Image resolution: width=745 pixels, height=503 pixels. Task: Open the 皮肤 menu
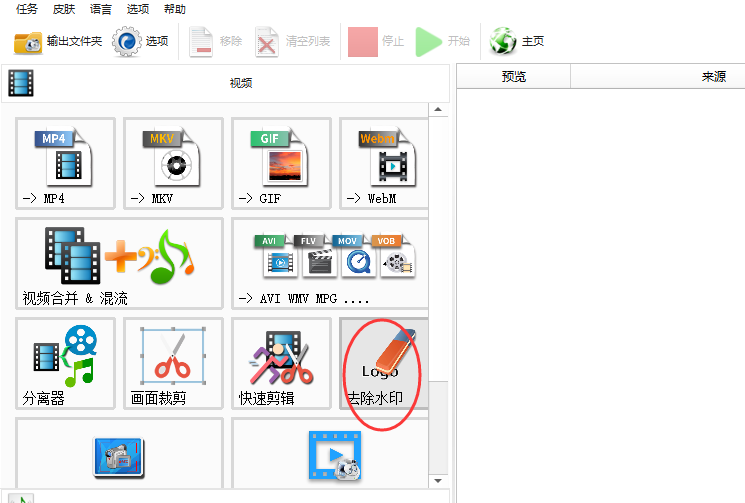coord(64,9)
